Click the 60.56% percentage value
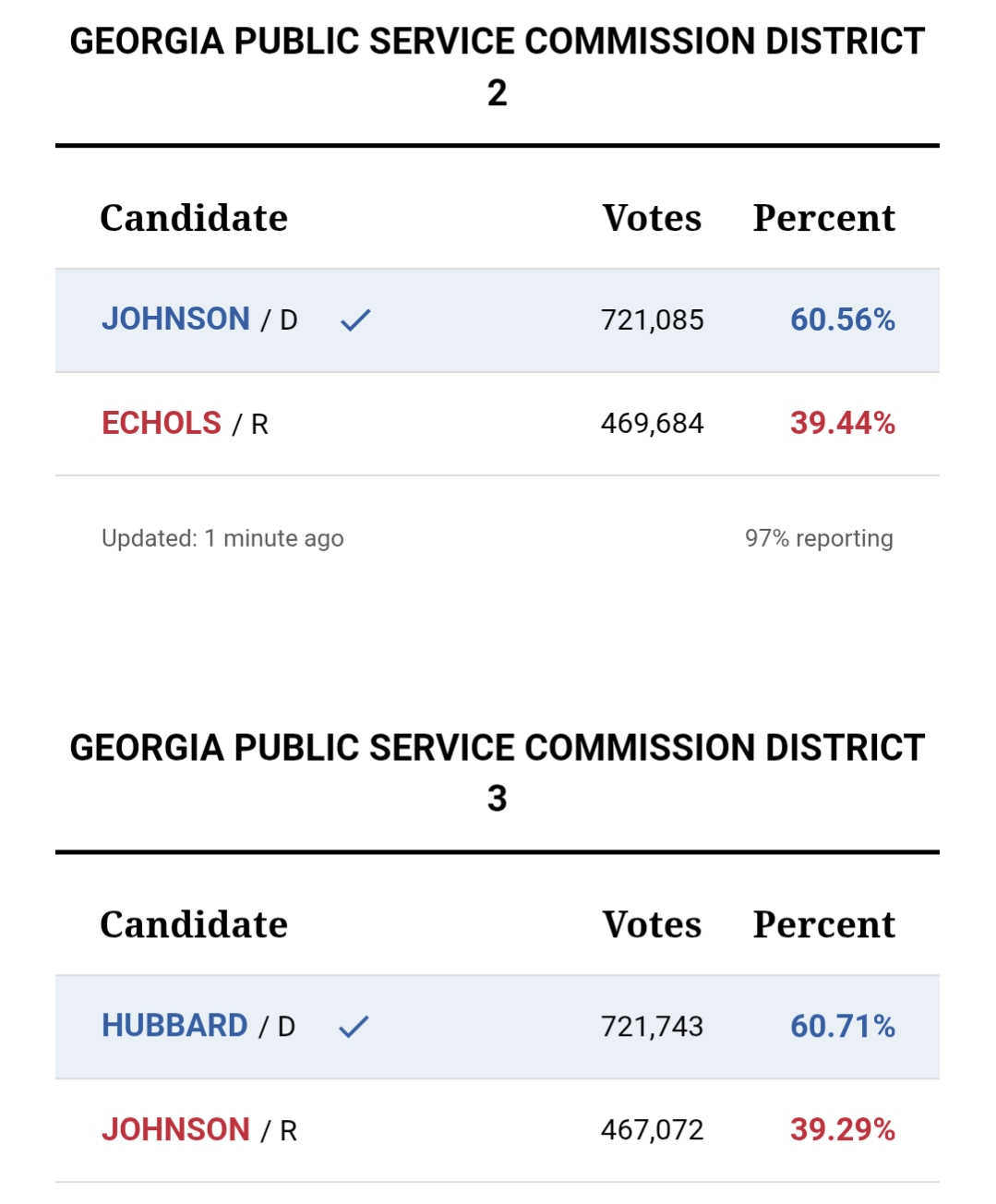The height and width of the screenshot is (1204, 996). (x=842, y=320)
